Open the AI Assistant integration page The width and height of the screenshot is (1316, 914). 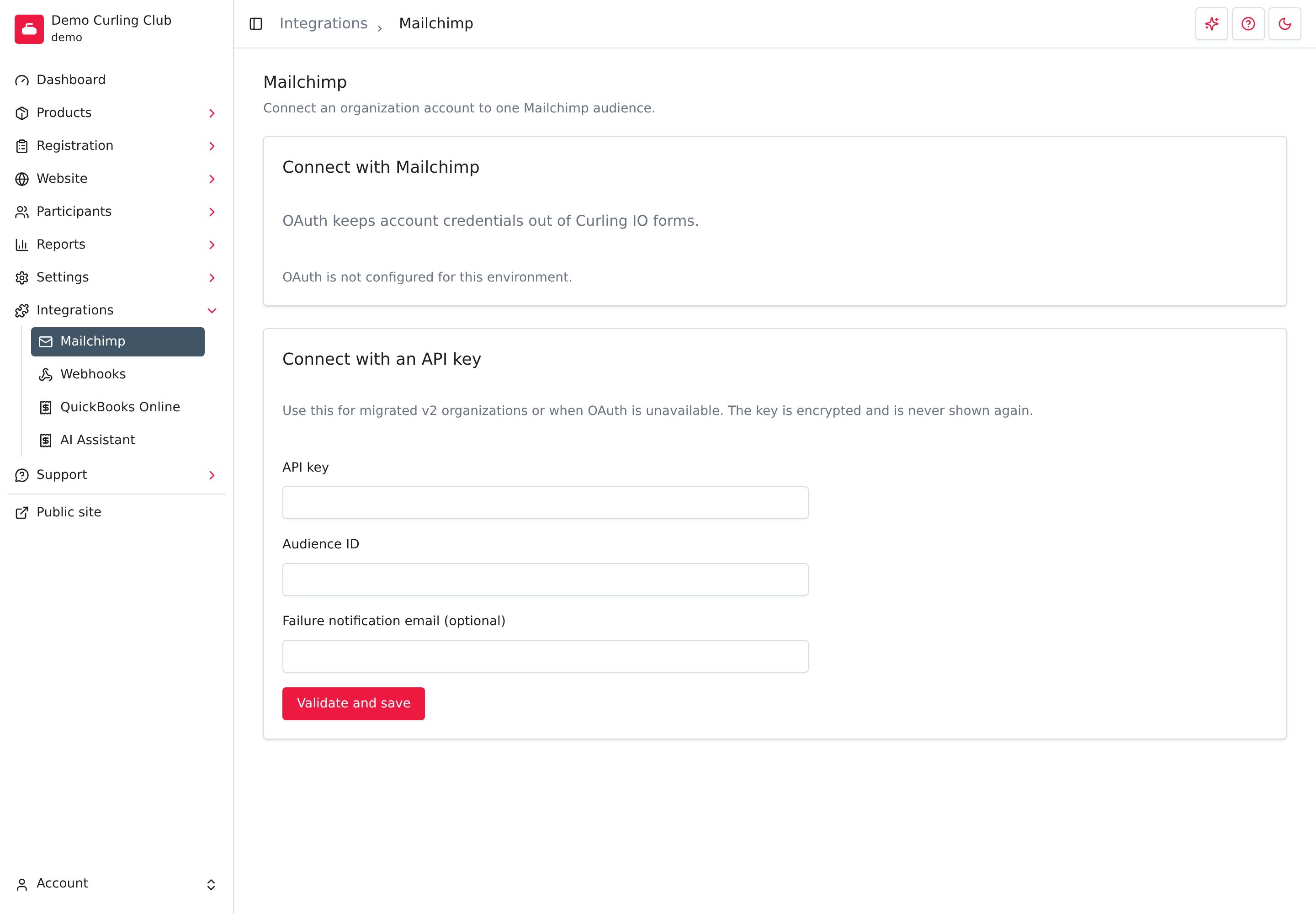point(117,440)
